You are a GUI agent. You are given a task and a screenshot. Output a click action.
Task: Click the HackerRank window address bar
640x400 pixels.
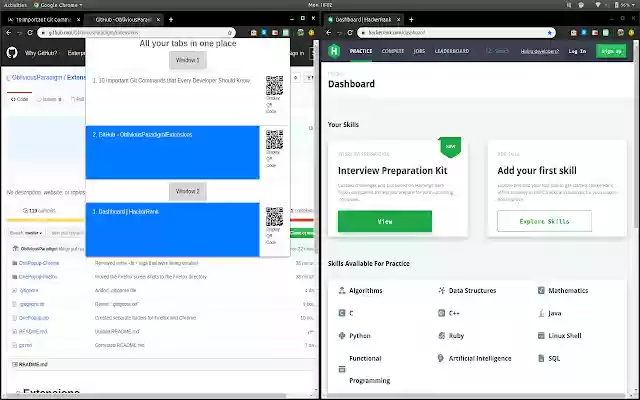click(x=456, y=32)
